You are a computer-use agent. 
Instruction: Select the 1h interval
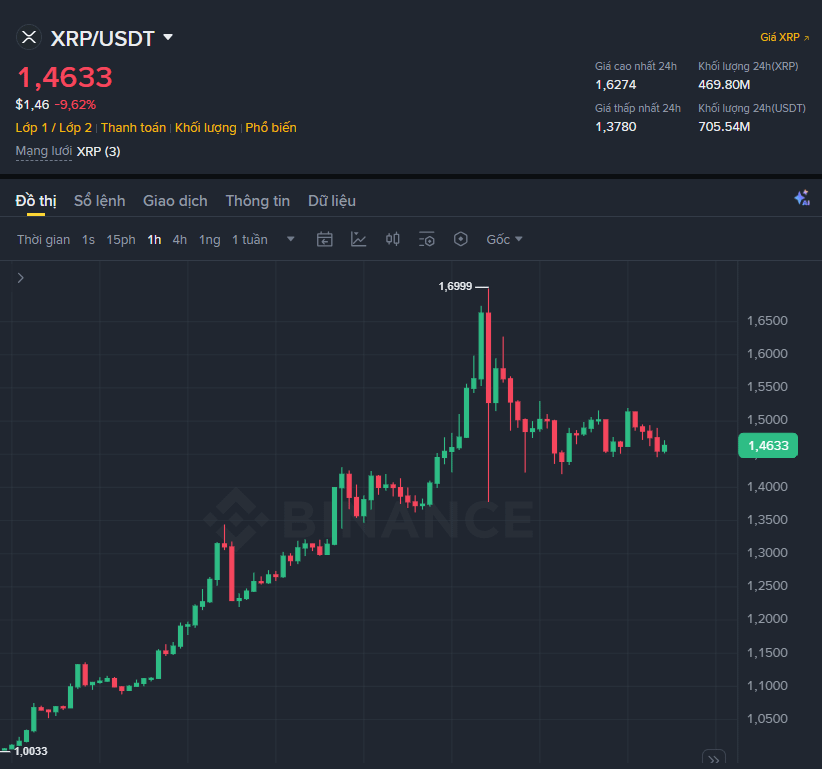(154, 240)
